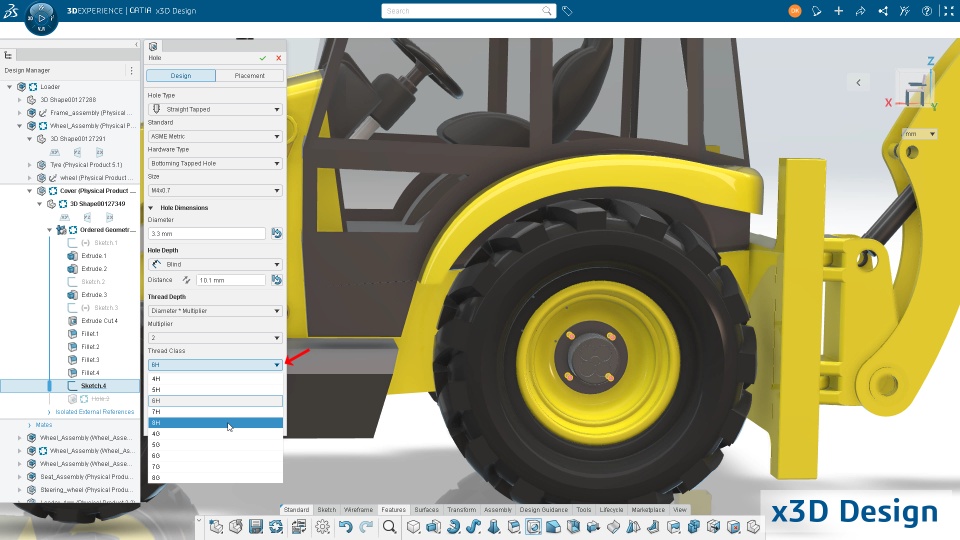Switch to the Design tab
Image resolution: width=960 pixels, height=540 pixels.
(181, 75)
